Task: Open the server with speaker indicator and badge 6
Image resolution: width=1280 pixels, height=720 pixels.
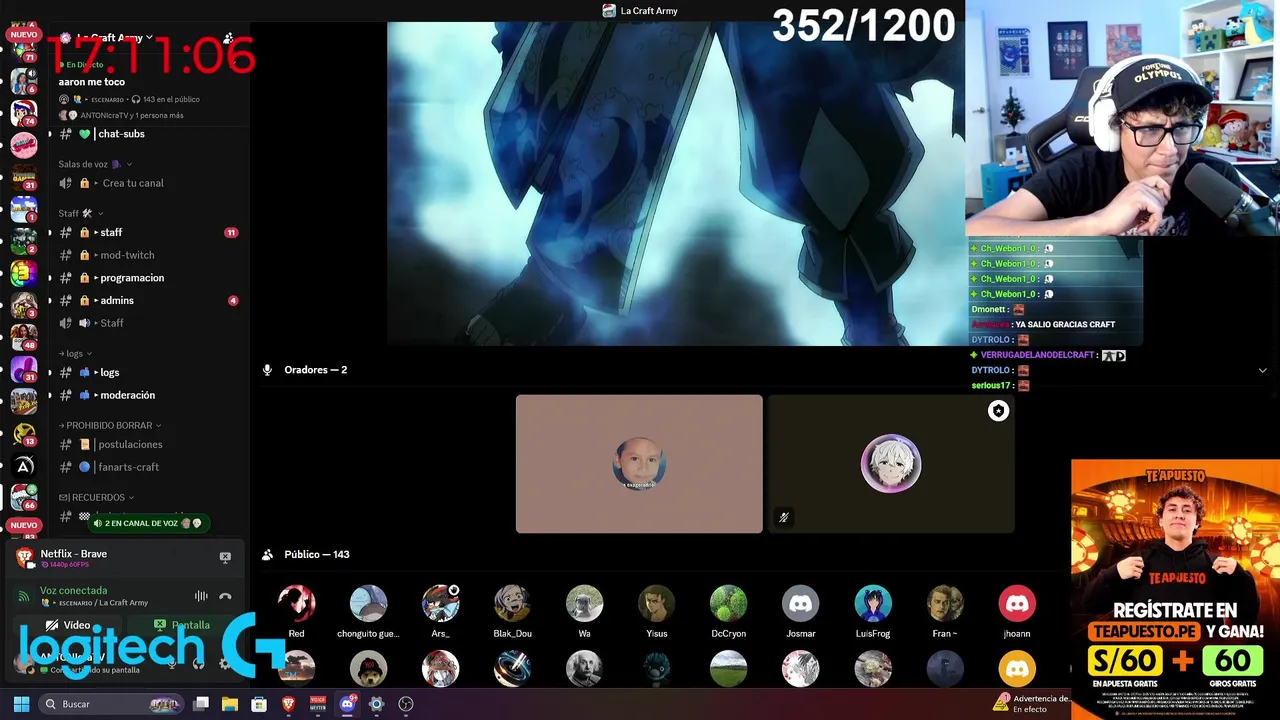Action: click(24, 81)
